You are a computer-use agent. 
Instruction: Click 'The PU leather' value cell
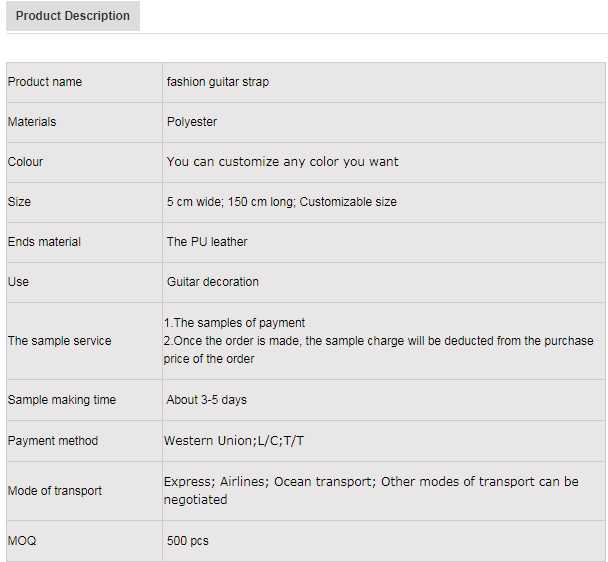(207, 242)
